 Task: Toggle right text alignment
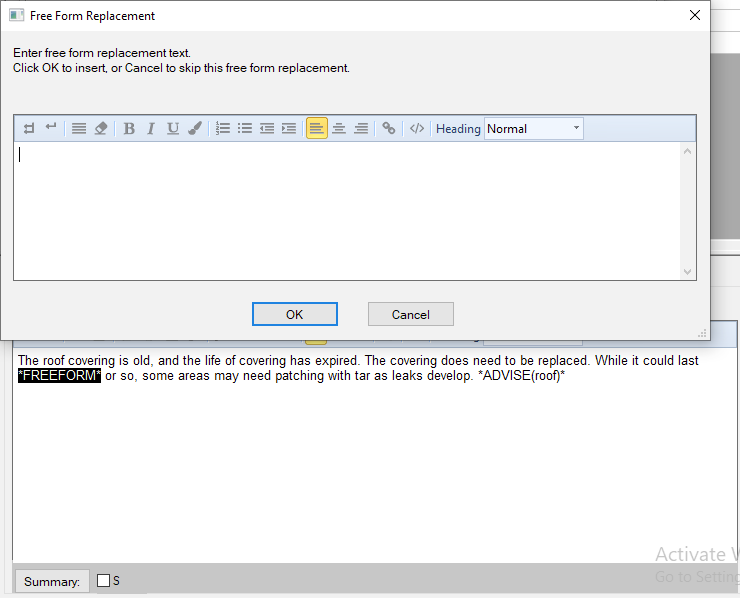(x=361, y=128)
